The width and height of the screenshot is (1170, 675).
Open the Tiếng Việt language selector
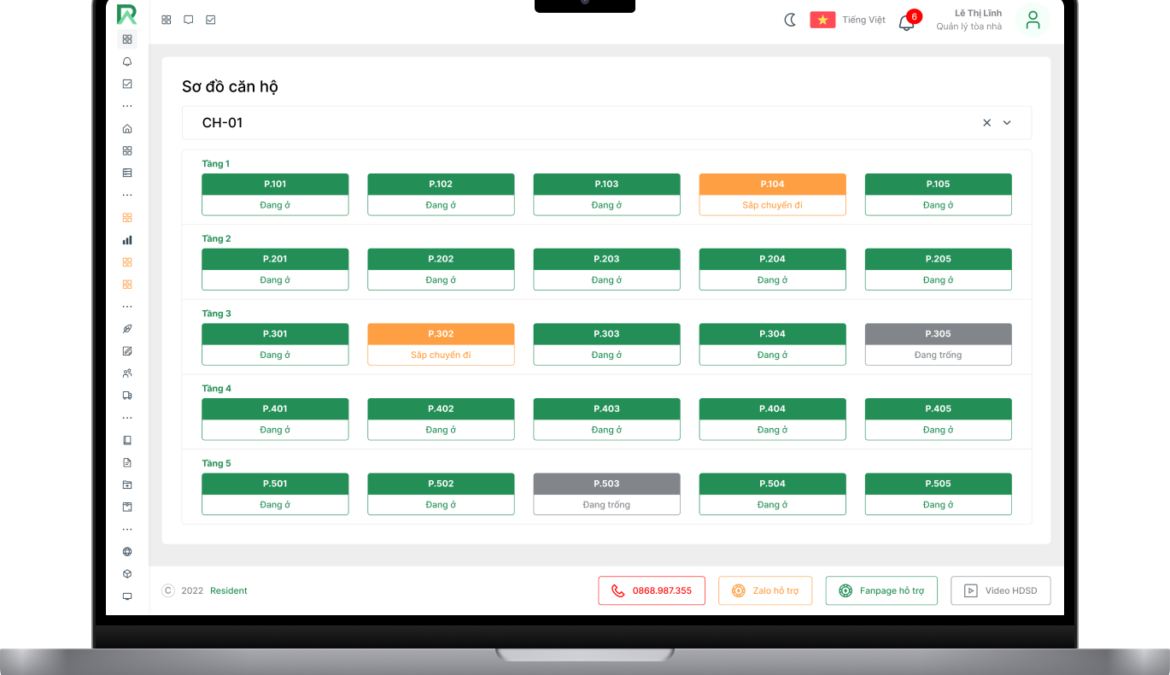point(848,20)
